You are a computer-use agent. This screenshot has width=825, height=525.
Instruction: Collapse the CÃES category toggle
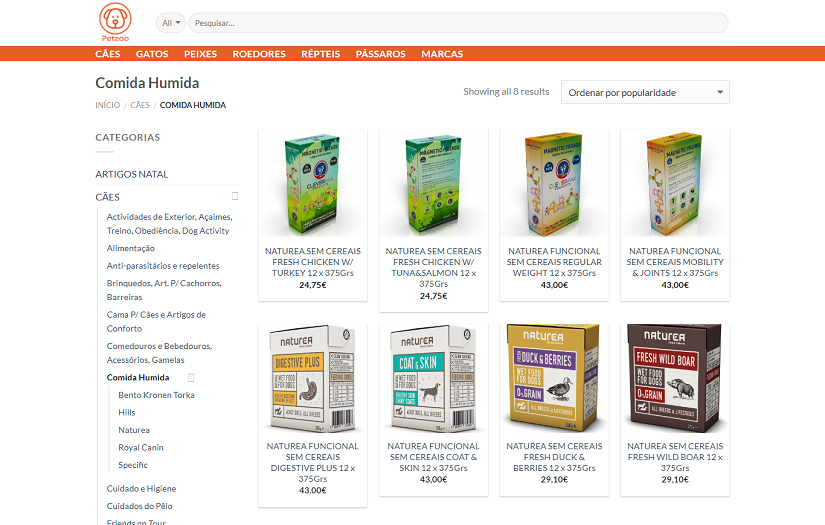tap(235, 196)
